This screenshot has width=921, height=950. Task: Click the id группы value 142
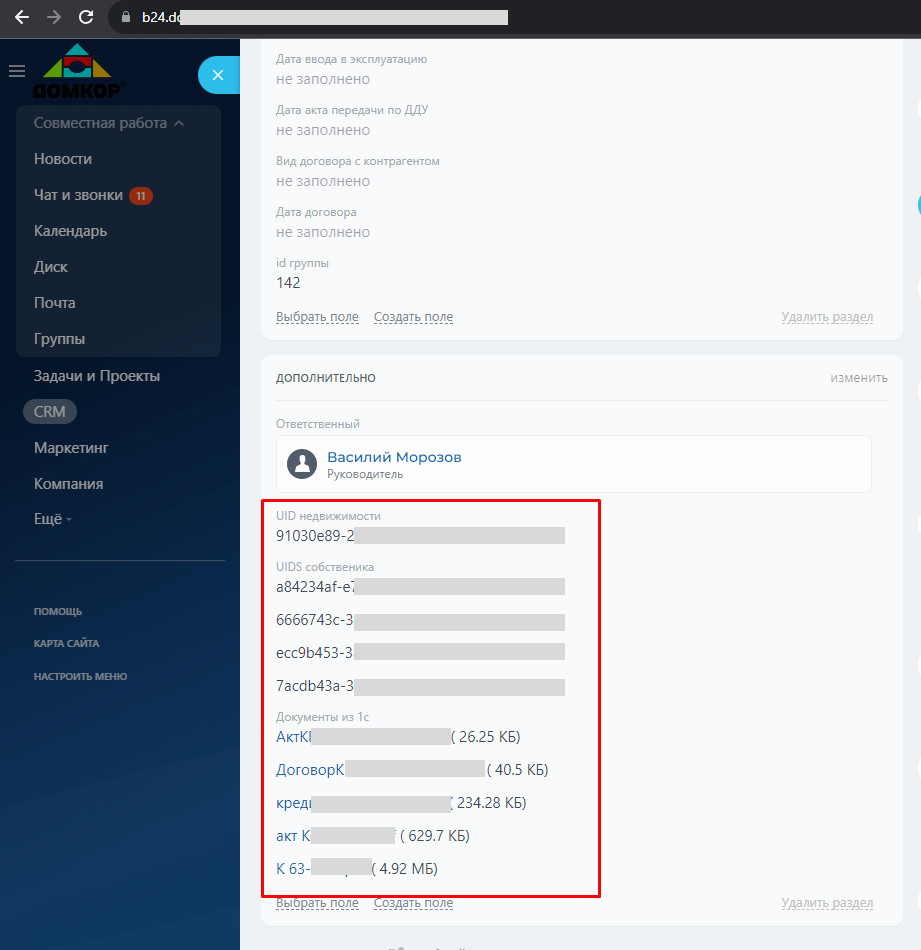[x=288, y=283]
